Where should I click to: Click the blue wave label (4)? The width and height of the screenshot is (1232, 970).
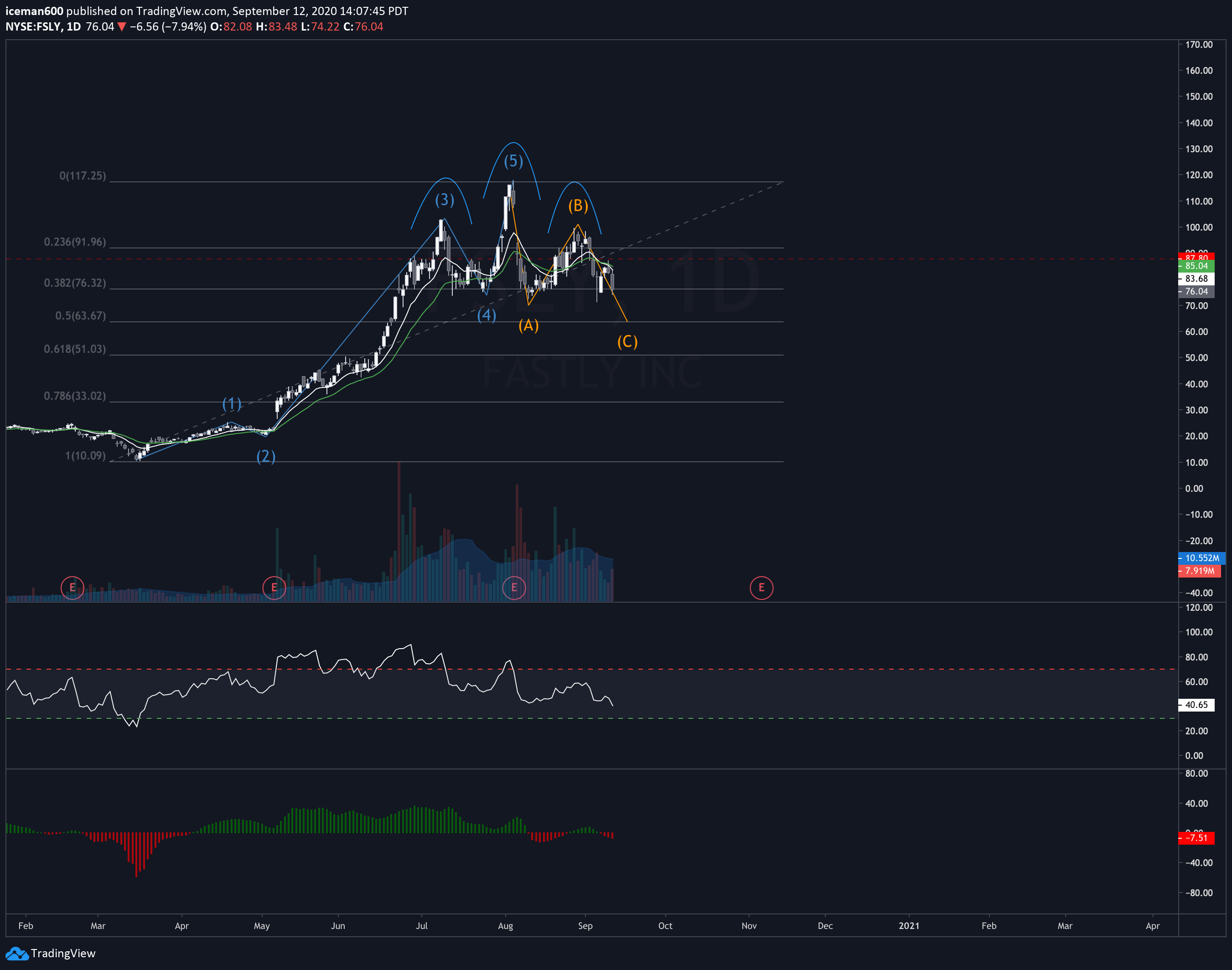[x=487, y=315]
